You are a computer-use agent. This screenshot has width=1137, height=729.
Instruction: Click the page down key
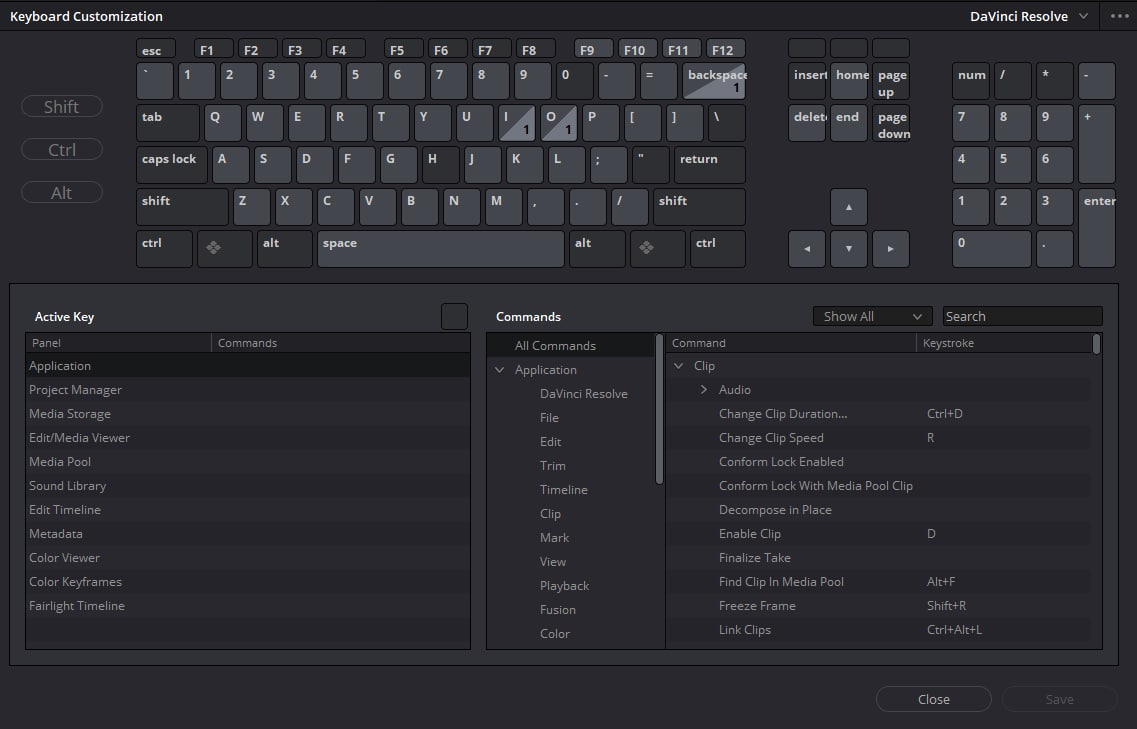point(890,123)
